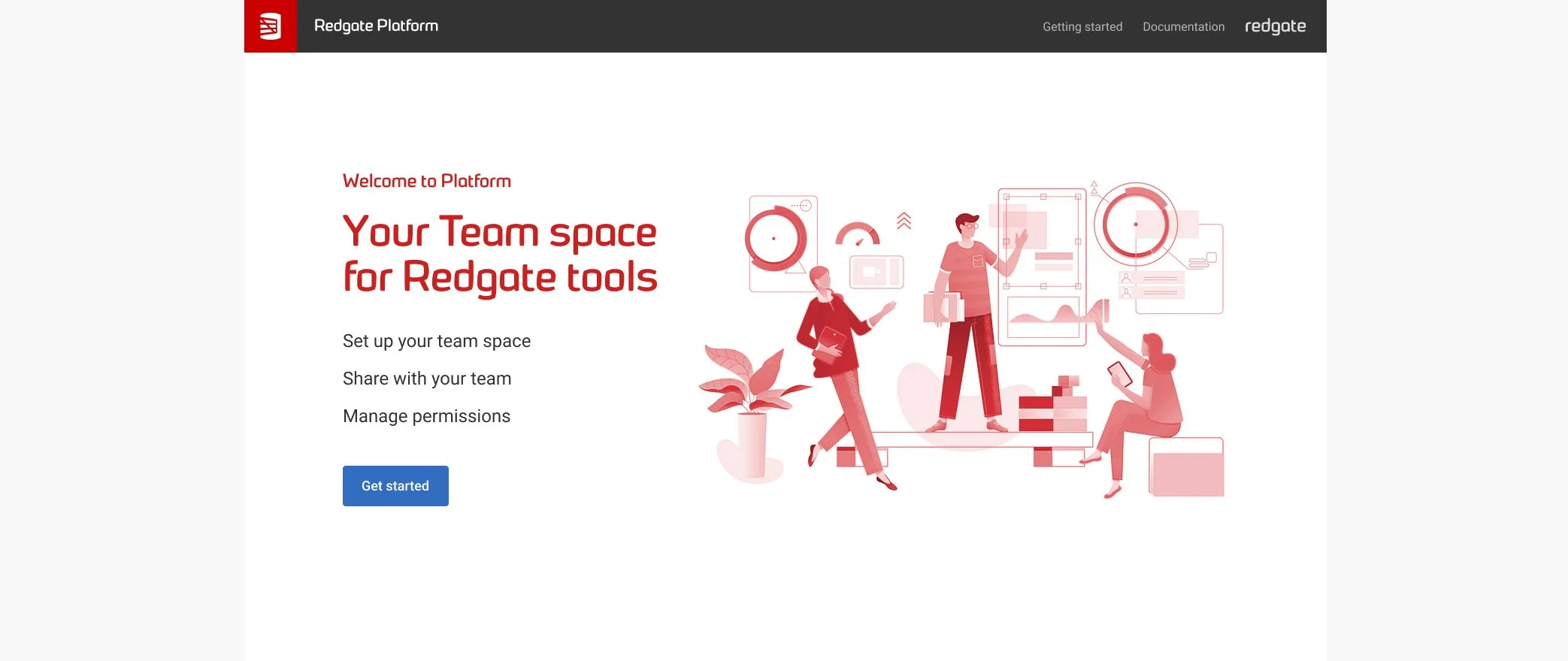Click the 'Set up your team space' text
This screenshot has width=1568, height=661.
[x=437, y=341]
